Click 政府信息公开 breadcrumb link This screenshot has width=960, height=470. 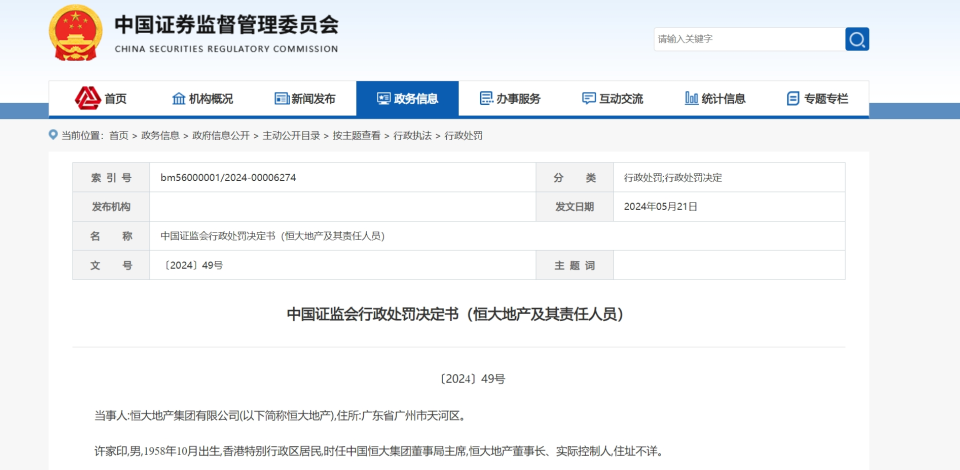click(221, 136)
